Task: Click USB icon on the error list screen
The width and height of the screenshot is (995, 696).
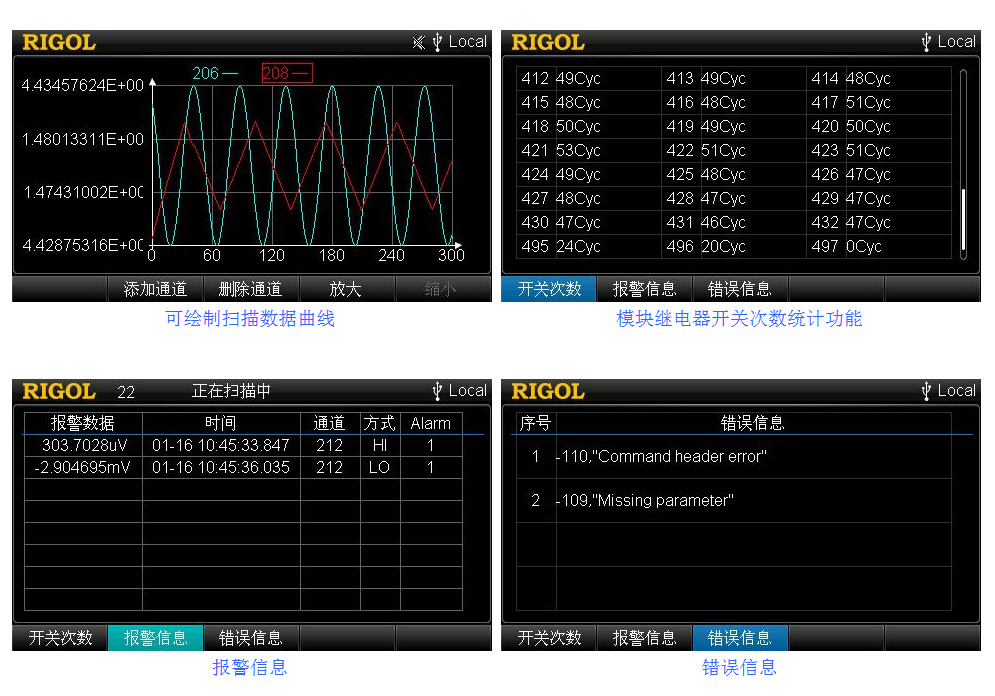Action: 926,391
